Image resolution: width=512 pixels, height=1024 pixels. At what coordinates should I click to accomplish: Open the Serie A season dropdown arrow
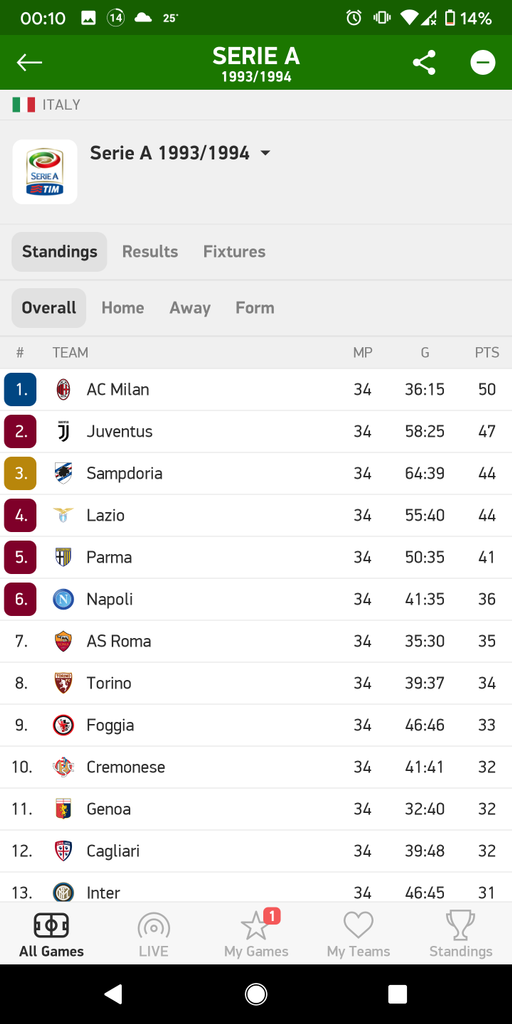(x=265, y=153)
